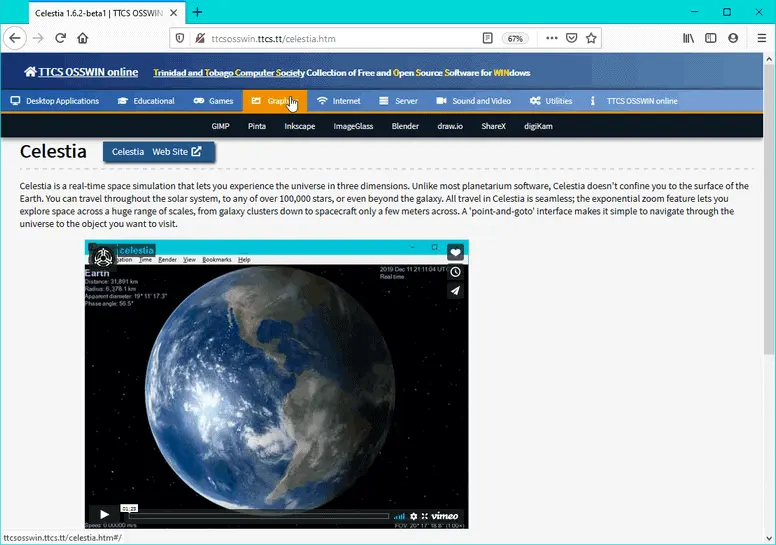
Task: Open TTCS OSSWIN online info menu
Action: (x=634, y=101)
